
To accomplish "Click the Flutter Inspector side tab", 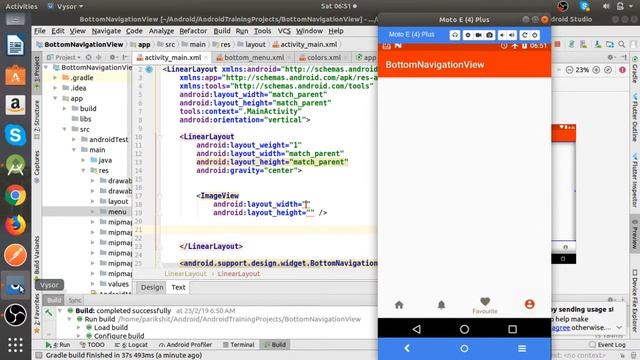I will (635, 180).
